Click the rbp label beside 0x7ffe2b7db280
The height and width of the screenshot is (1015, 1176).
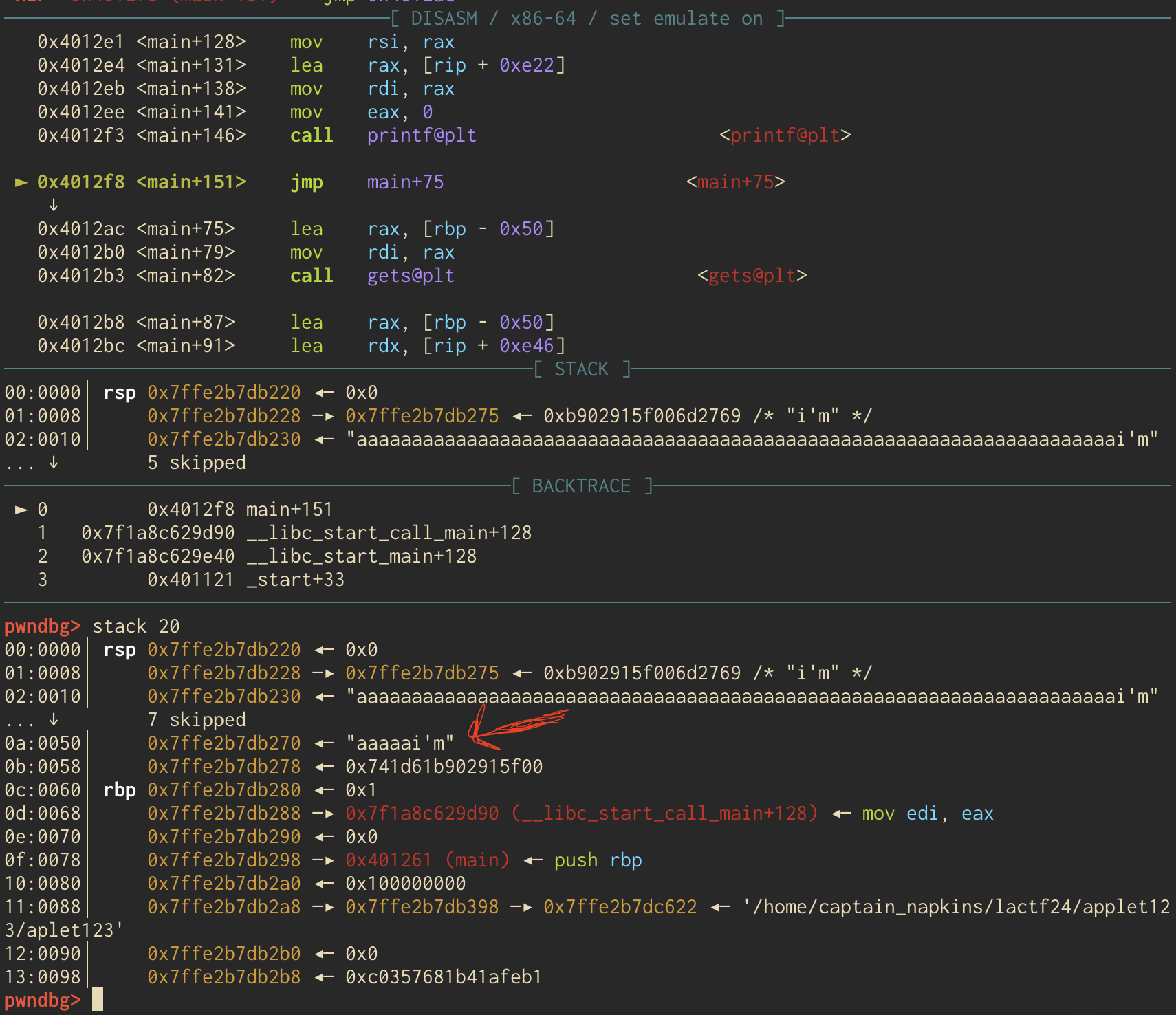119,790
